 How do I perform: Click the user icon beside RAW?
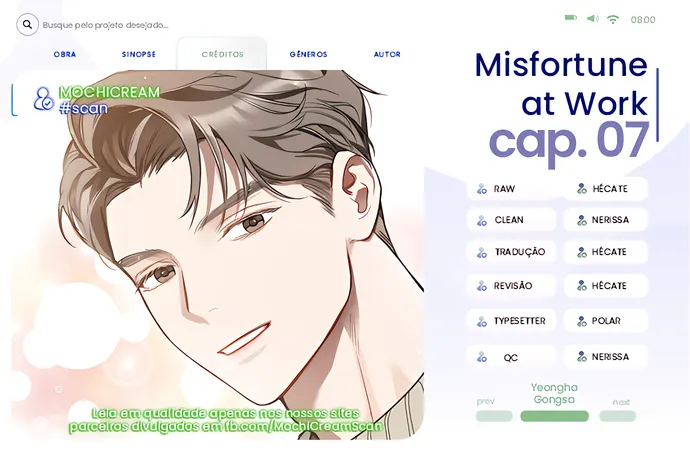pyautogui.click(x=482, y=189)
